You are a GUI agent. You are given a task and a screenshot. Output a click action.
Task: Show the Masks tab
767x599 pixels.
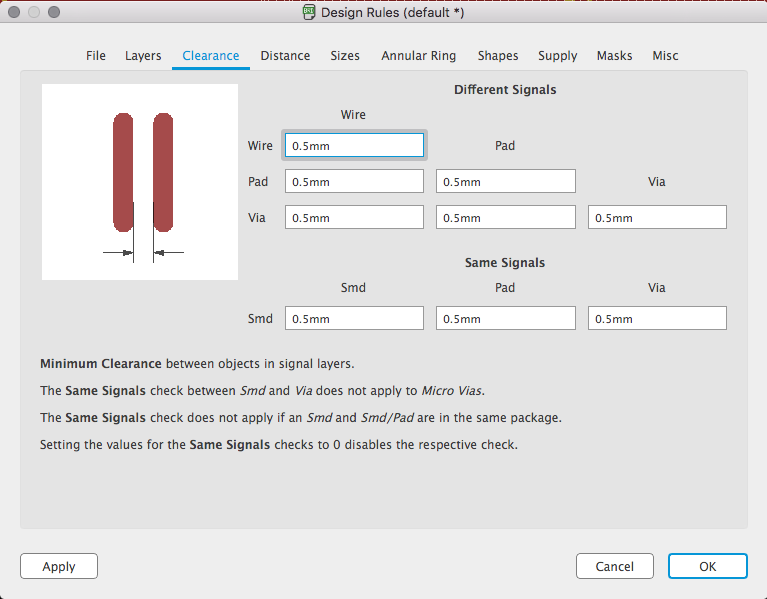tap(614, 56)
